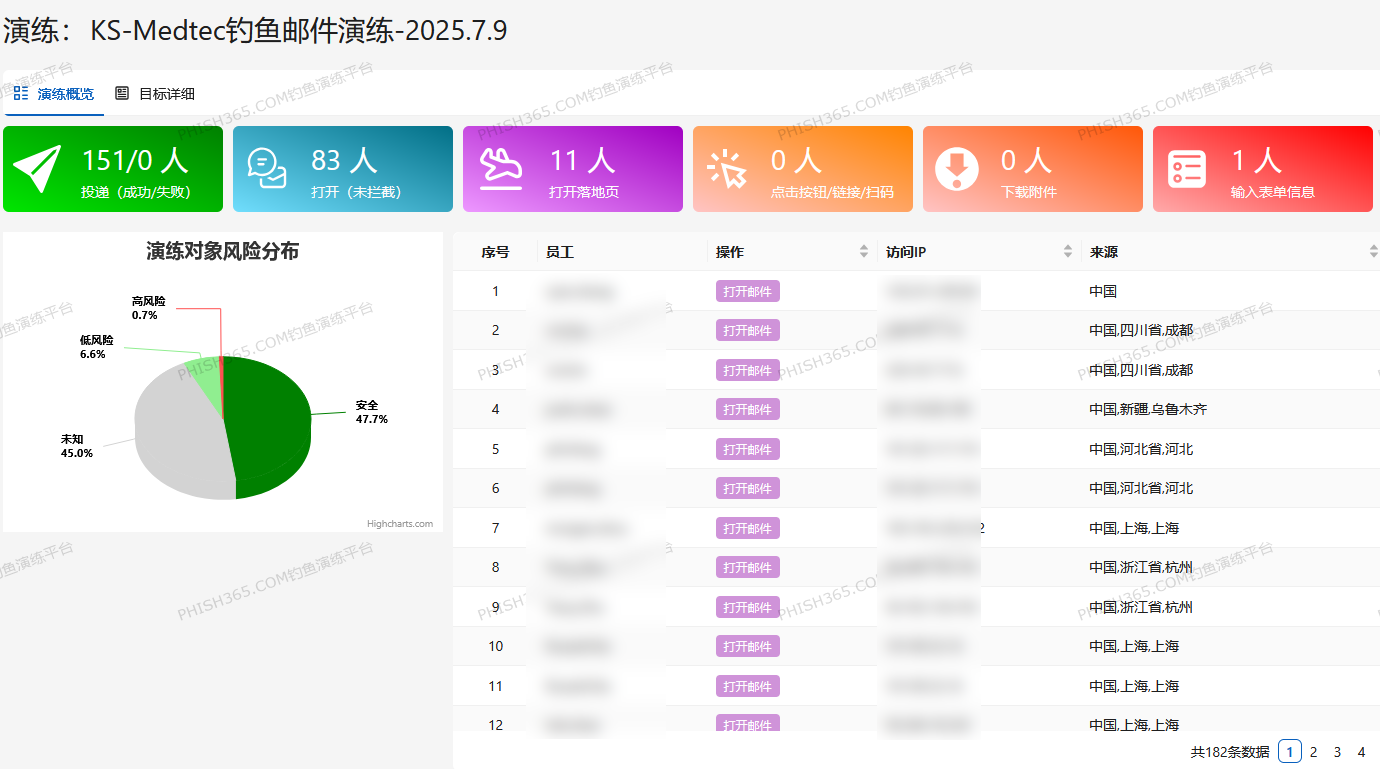Go to page 2 of results
This screenshot has width=1380, height=769.
tap(1314, 752)
